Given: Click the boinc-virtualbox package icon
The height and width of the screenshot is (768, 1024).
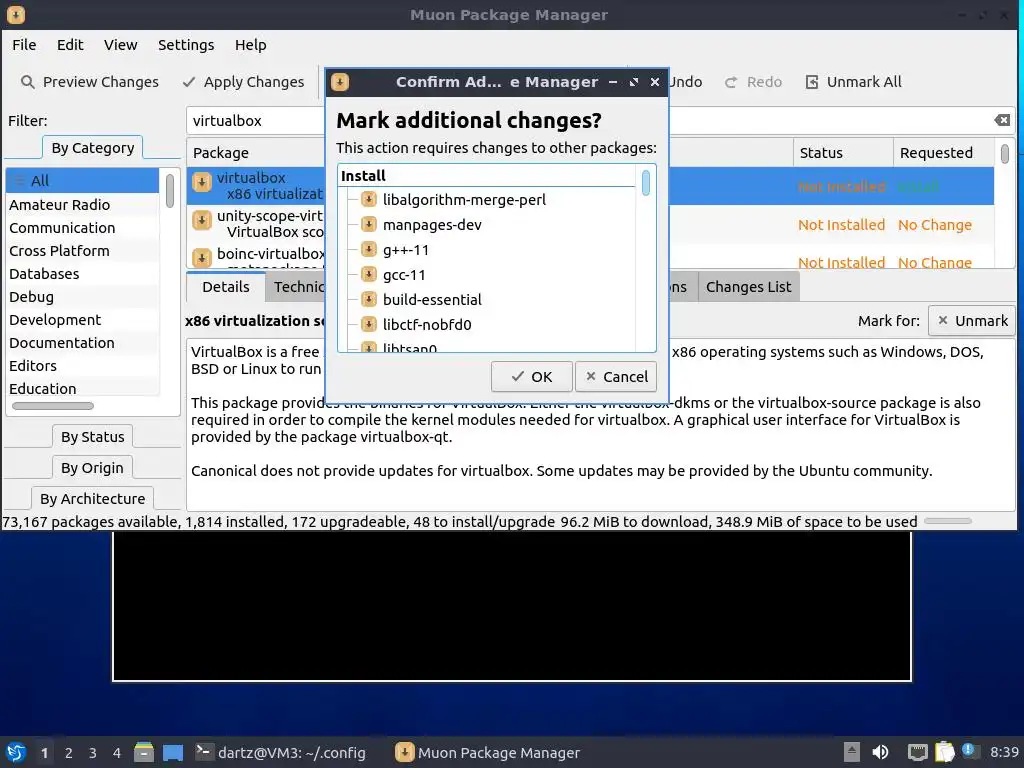Looking at the screenshot, I should tap(202, 257).
